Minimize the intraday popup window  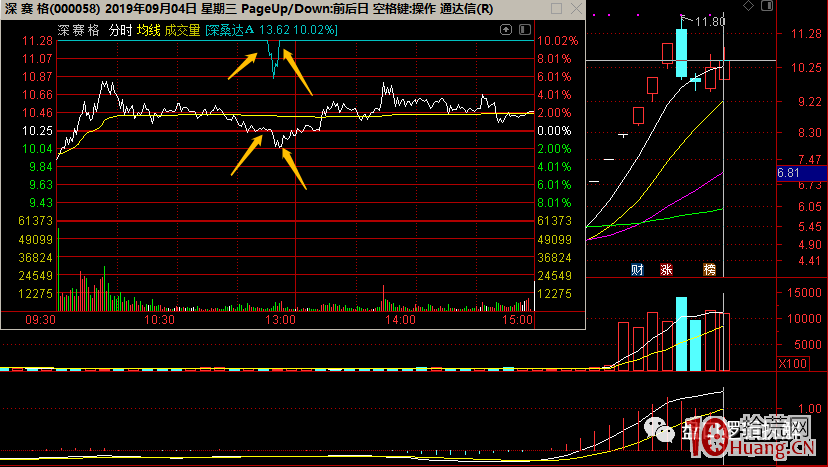pos(557,9)
